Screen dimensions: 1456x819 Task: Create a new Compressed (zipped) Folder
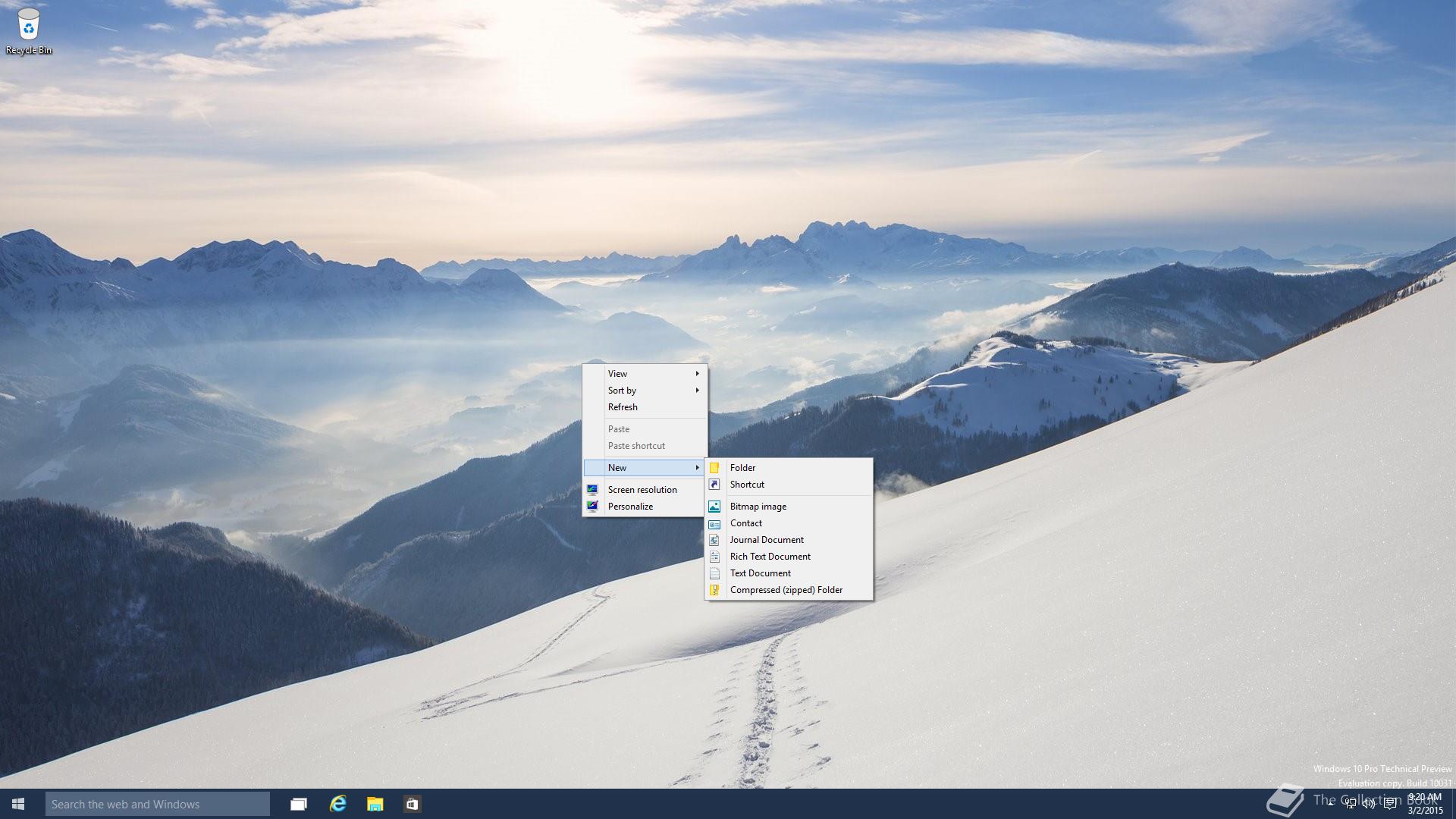point(786,590)
